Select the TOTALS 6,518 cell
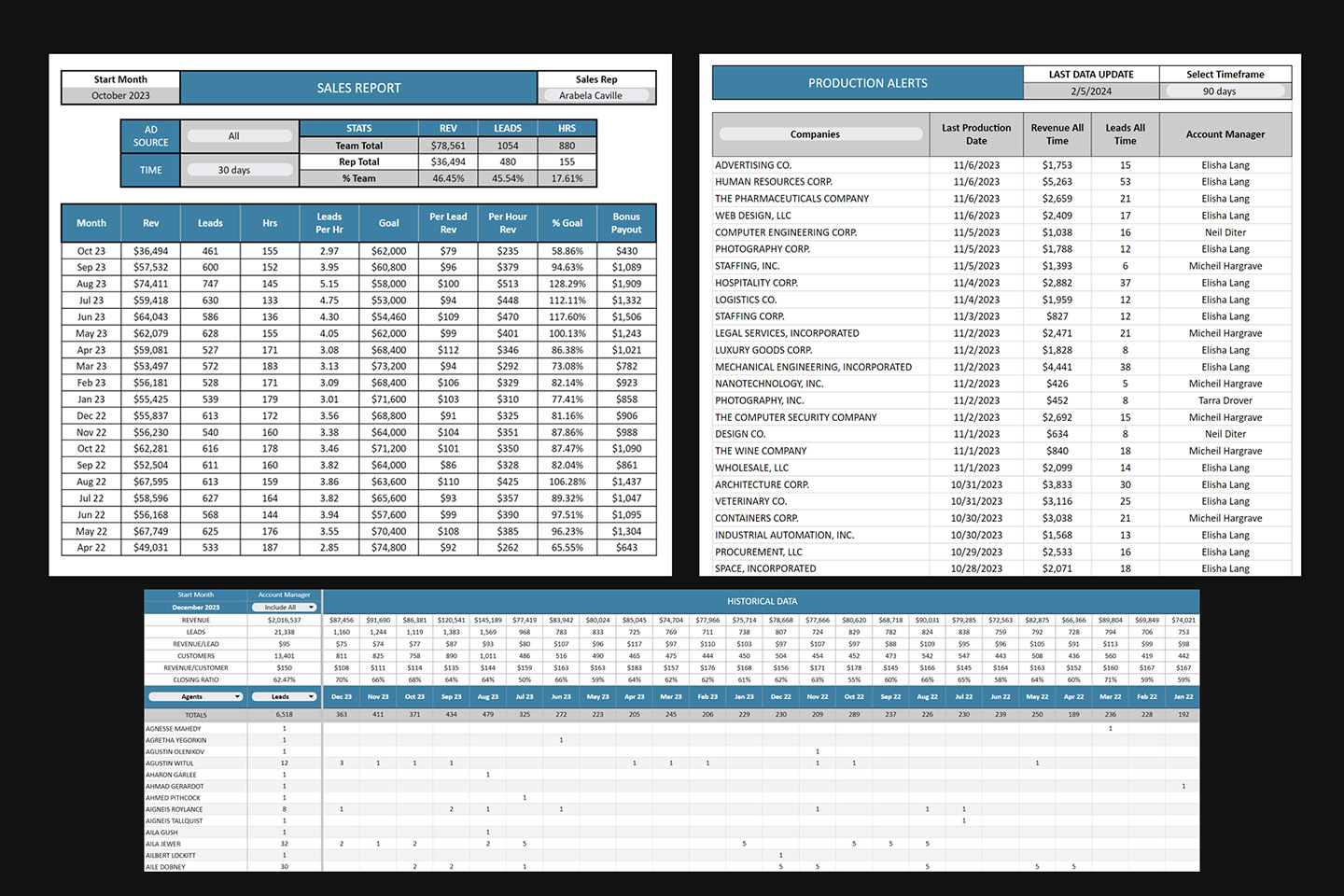The width and height of the screenshot is (1344, 896). click(284, 715)
